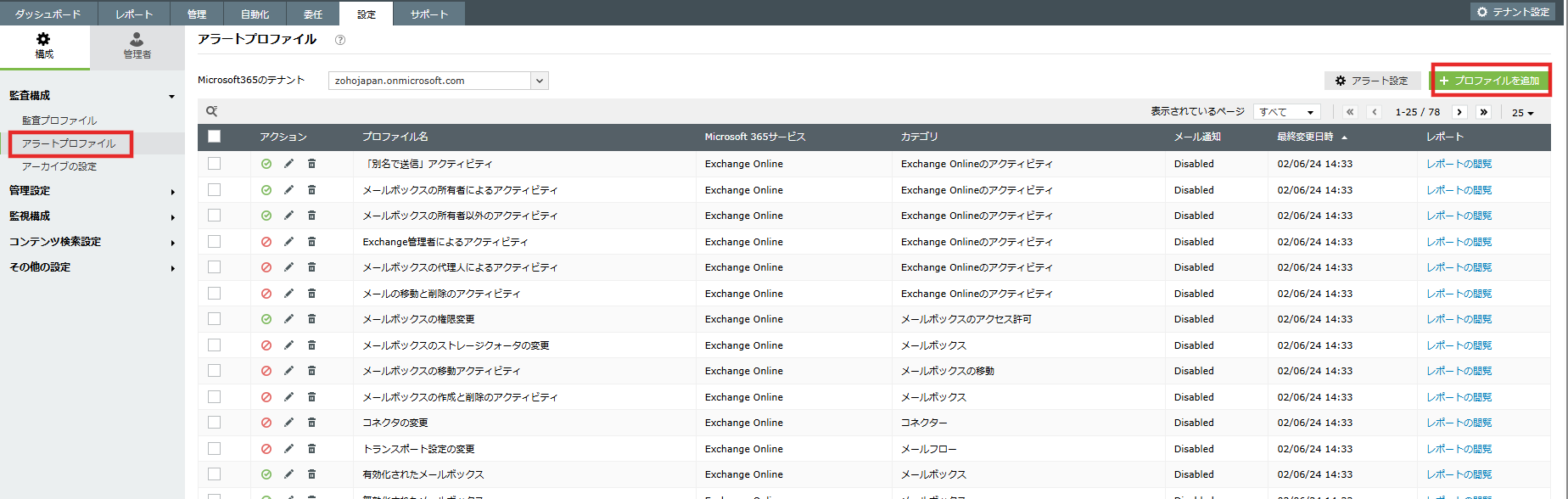The image size is (1568, 499).
Task: Select checkbox for メールの移動と削除のアクティビティ
Action: click(215, 294)
